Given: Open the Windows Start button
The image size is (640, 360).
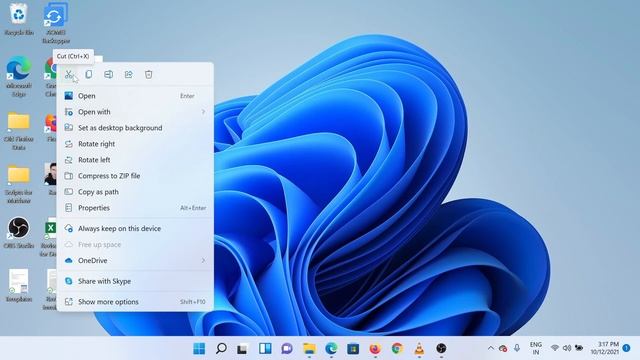Looking at the screenshot, I should coord(199,349).
